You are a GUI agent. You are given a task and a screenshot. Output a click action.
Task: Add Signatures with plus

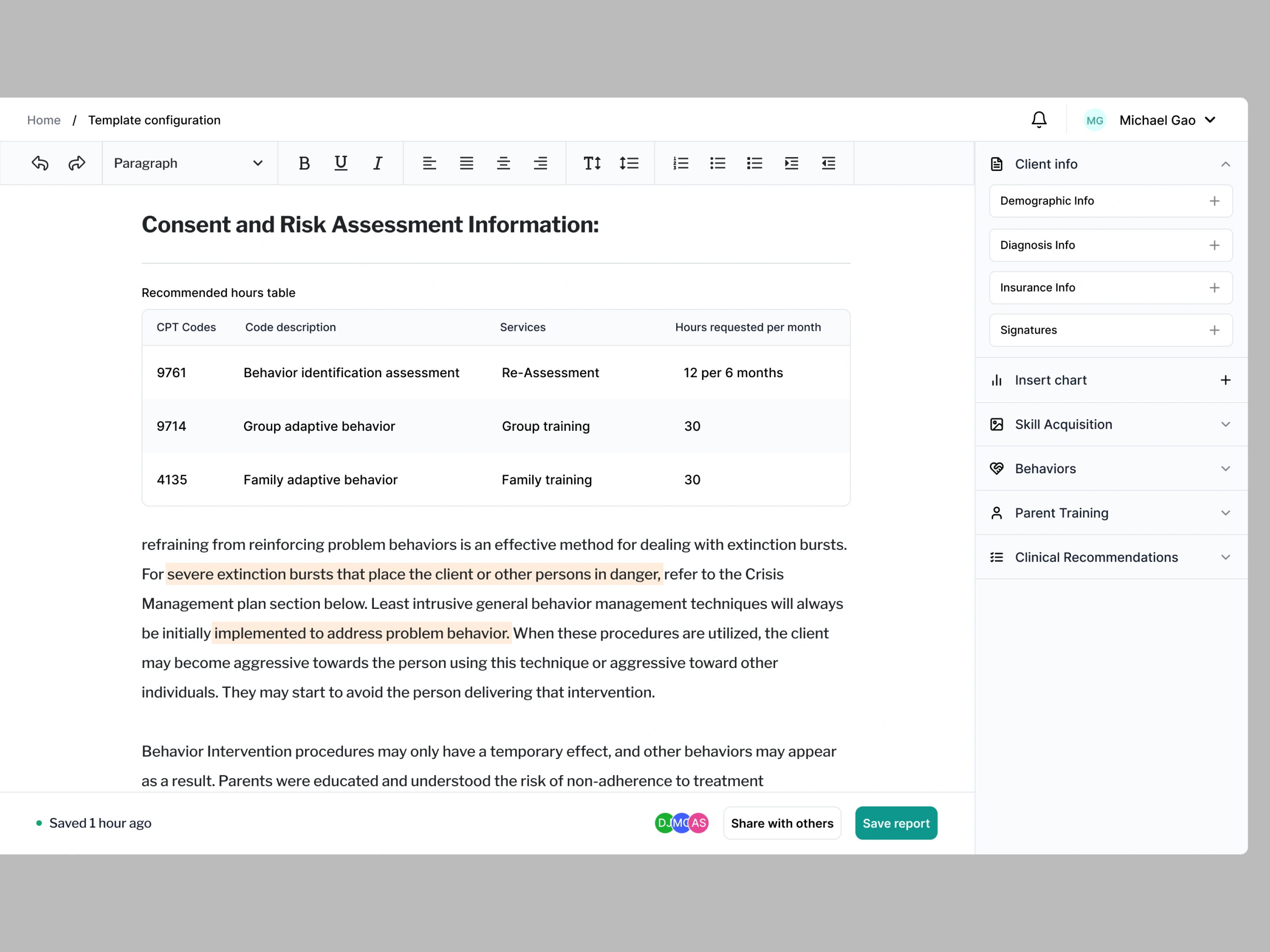click(x=1214, y=330)
